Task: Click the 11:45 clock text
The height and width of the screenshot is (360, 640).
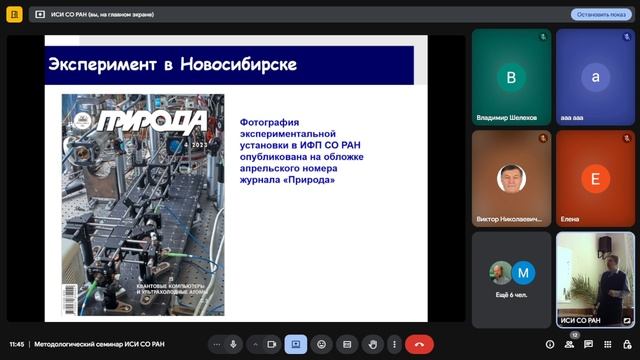Action: [x=17, y=344]
